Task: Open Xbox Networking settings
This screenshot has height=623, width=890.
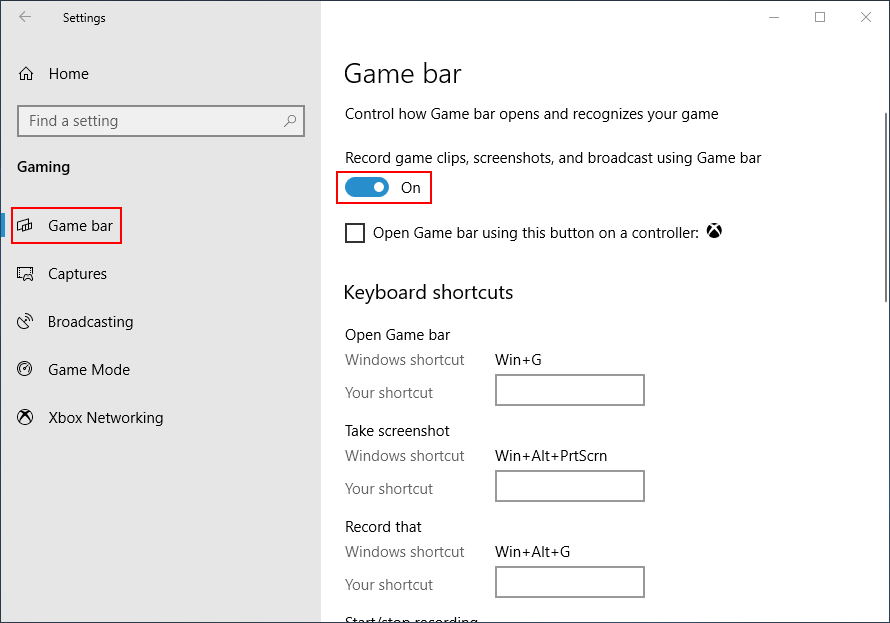Action: [x=106, y=418]
